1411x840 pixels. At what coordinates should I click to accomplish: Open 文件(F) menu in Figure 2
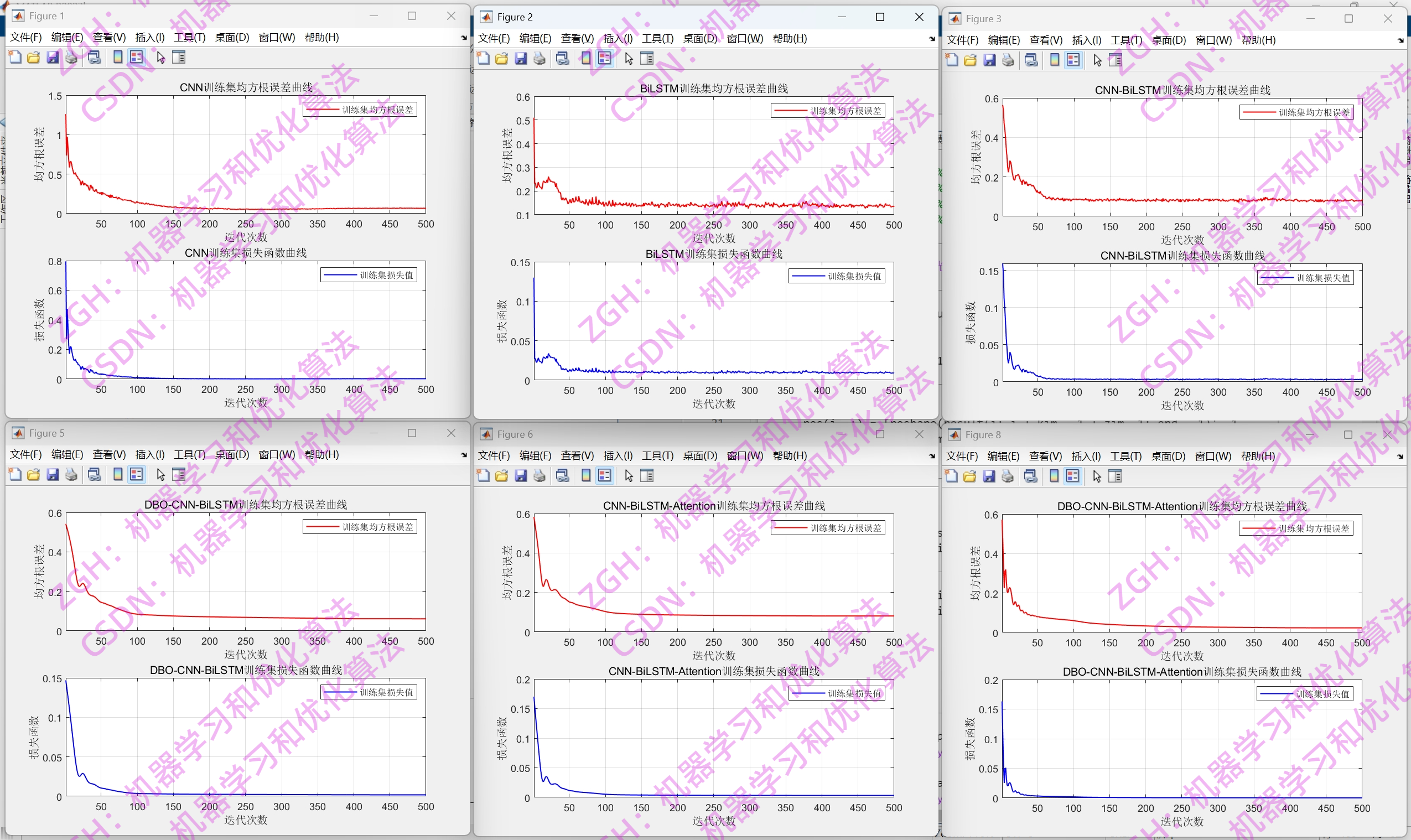493,39
